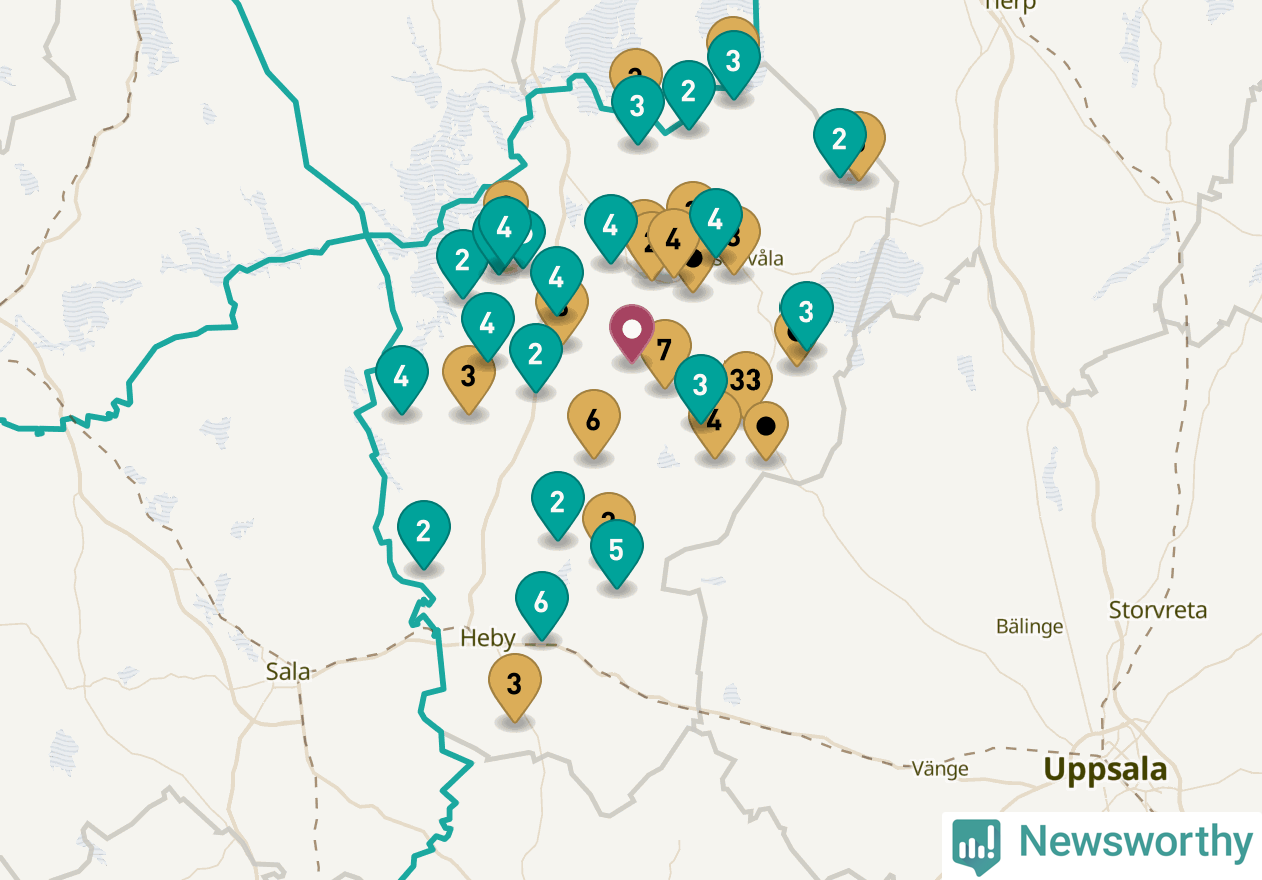Select the Sala town label
Screen dimensions: 1262x880
tap(288, 671)
